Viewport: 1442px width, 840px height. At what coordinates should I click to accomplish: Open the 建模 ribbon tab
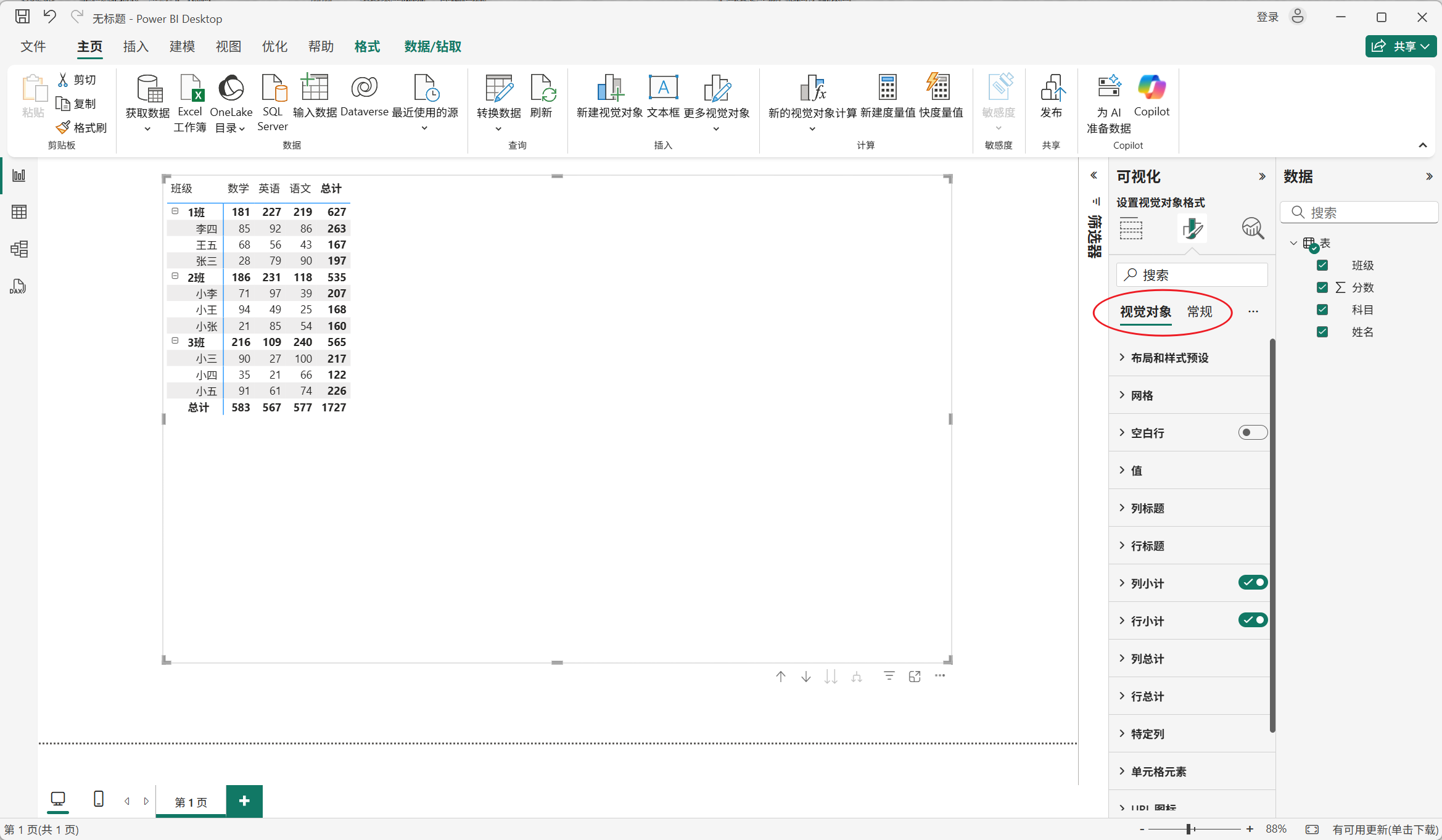pyautogui.click(x=182, y=47)
